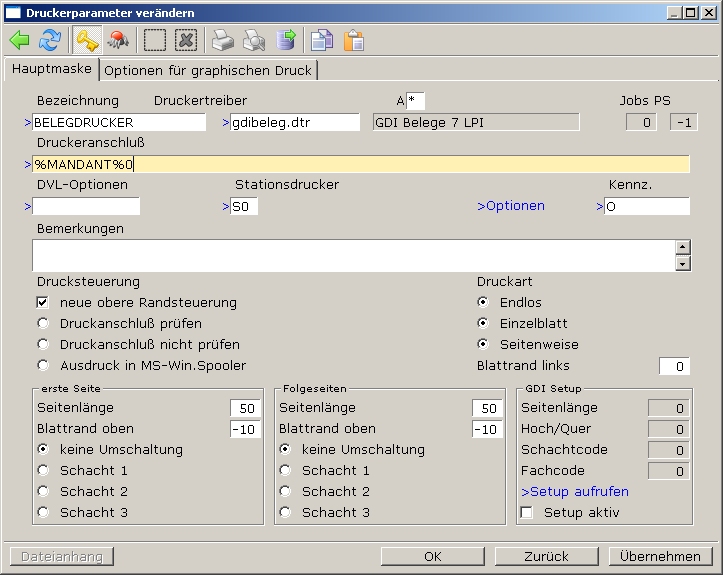Click the clipboard paste icon
Image resolution: width=723 pixels, height=575 pixels.
tap(353, 40)
